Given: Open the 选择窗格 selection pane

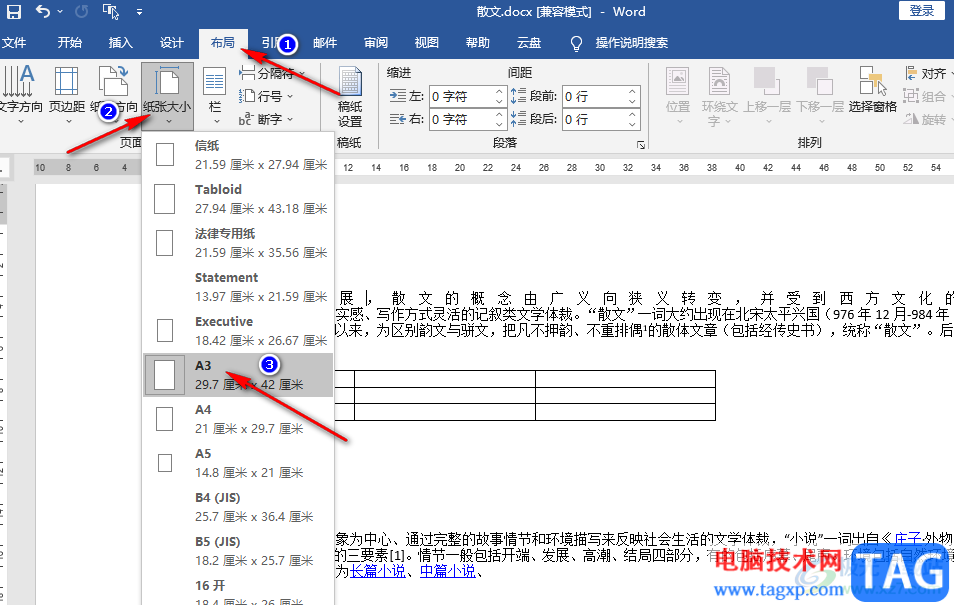Looking at the screenshot, I should pos(872,91).
